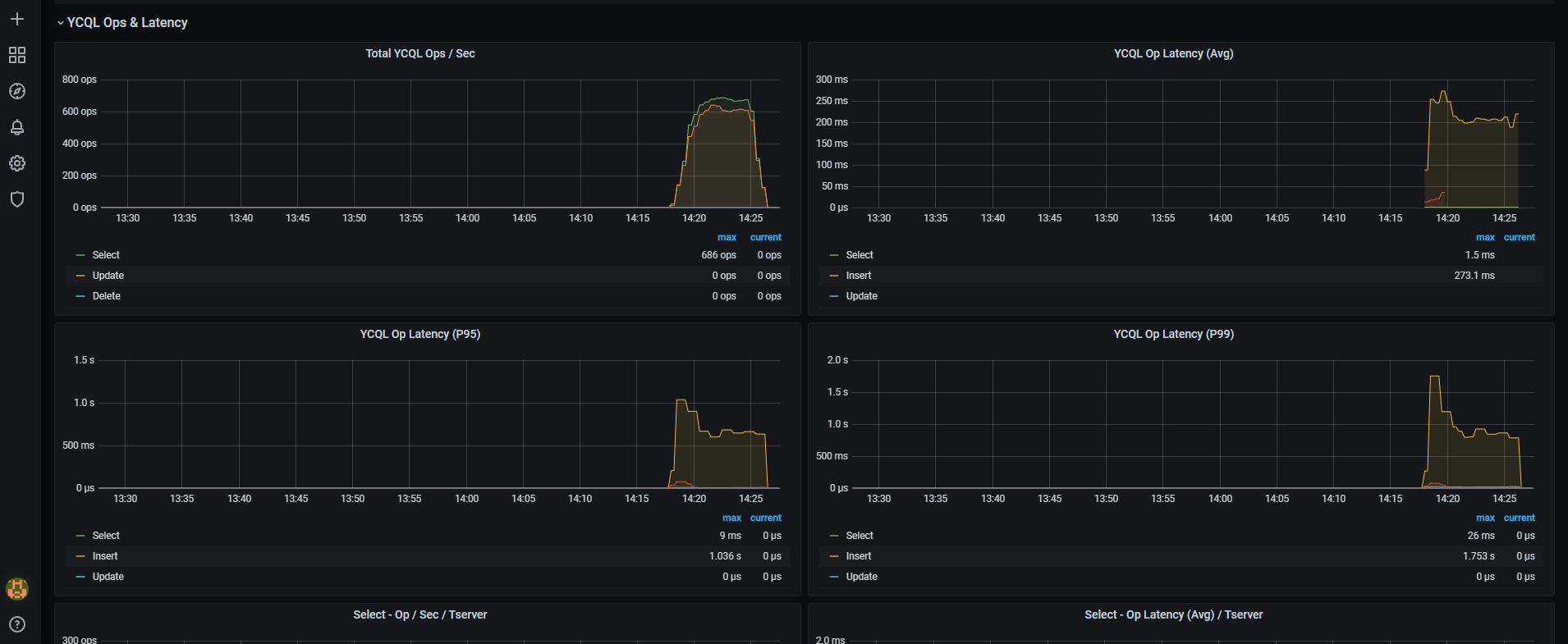Sort Latency (P95) legend by max
1568x644 pixels.
pos(731,518)
